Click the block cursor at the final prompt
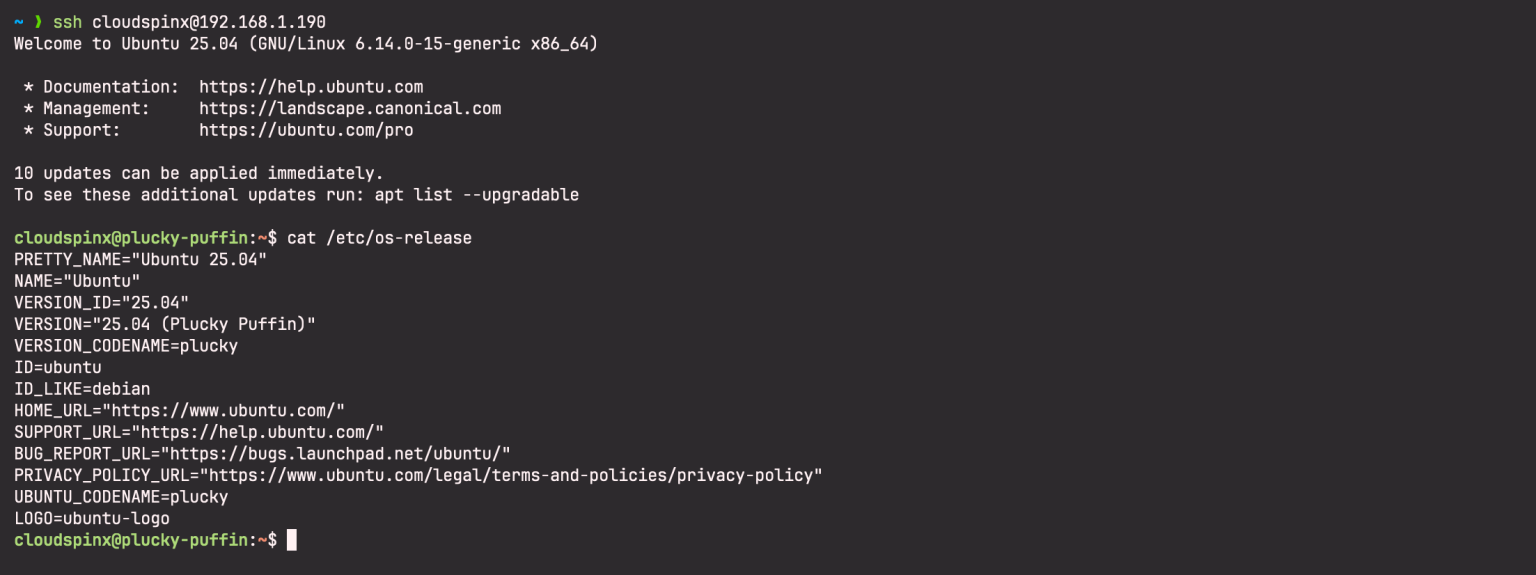The image size is (1536, 575). point(292,540)
